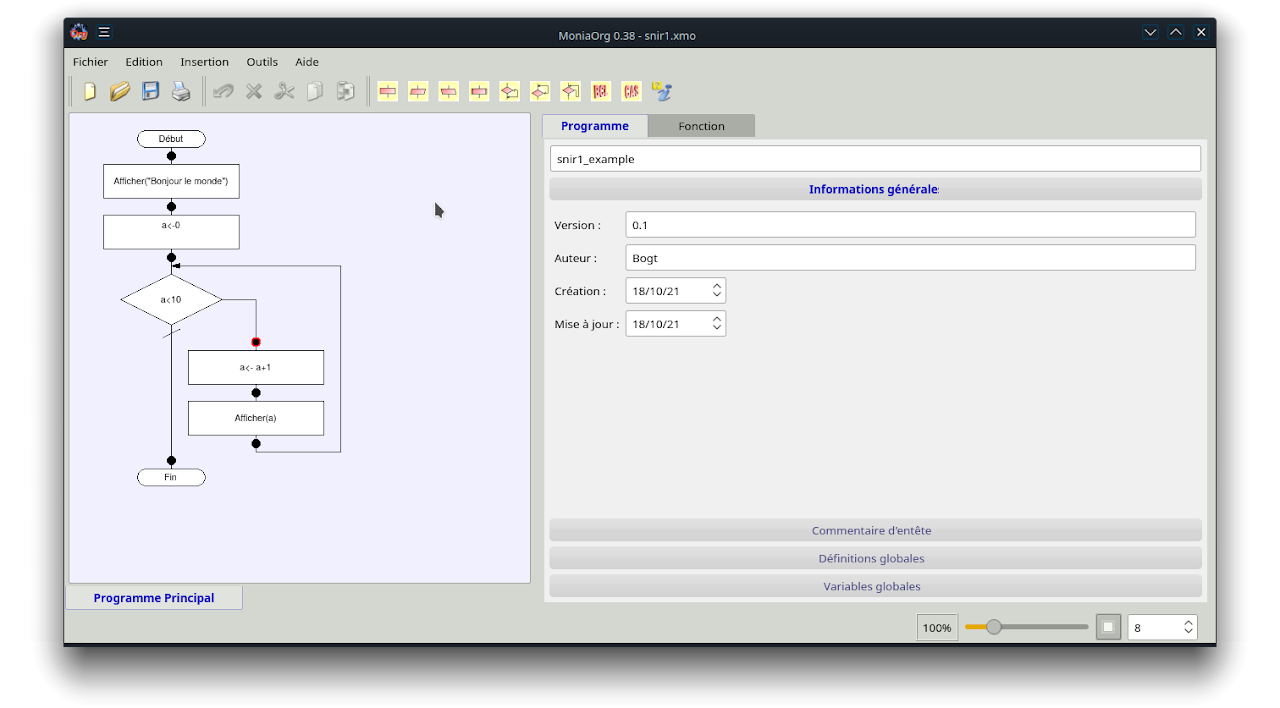Select the a<10 decision diamond

click(171, 300)
